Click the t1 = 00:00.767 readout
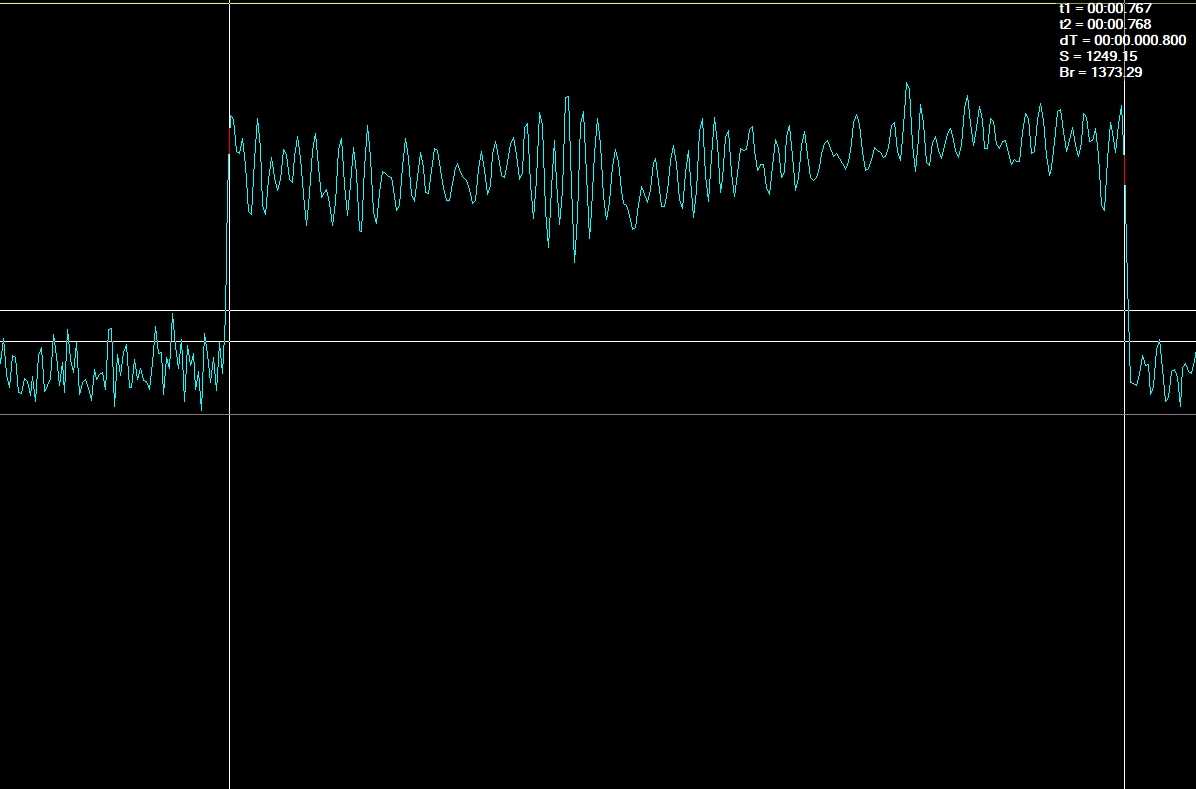This screenshot has height=789, width=1196. (1105, 8)
